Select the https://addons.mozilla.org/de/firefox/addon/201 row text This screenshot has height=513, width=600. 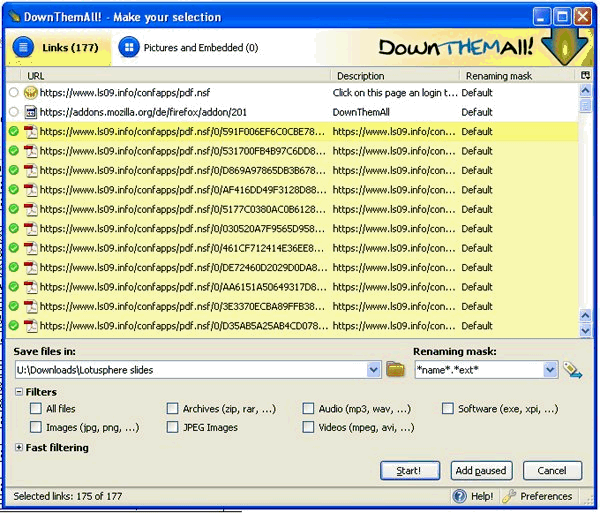tap(143, 112)
